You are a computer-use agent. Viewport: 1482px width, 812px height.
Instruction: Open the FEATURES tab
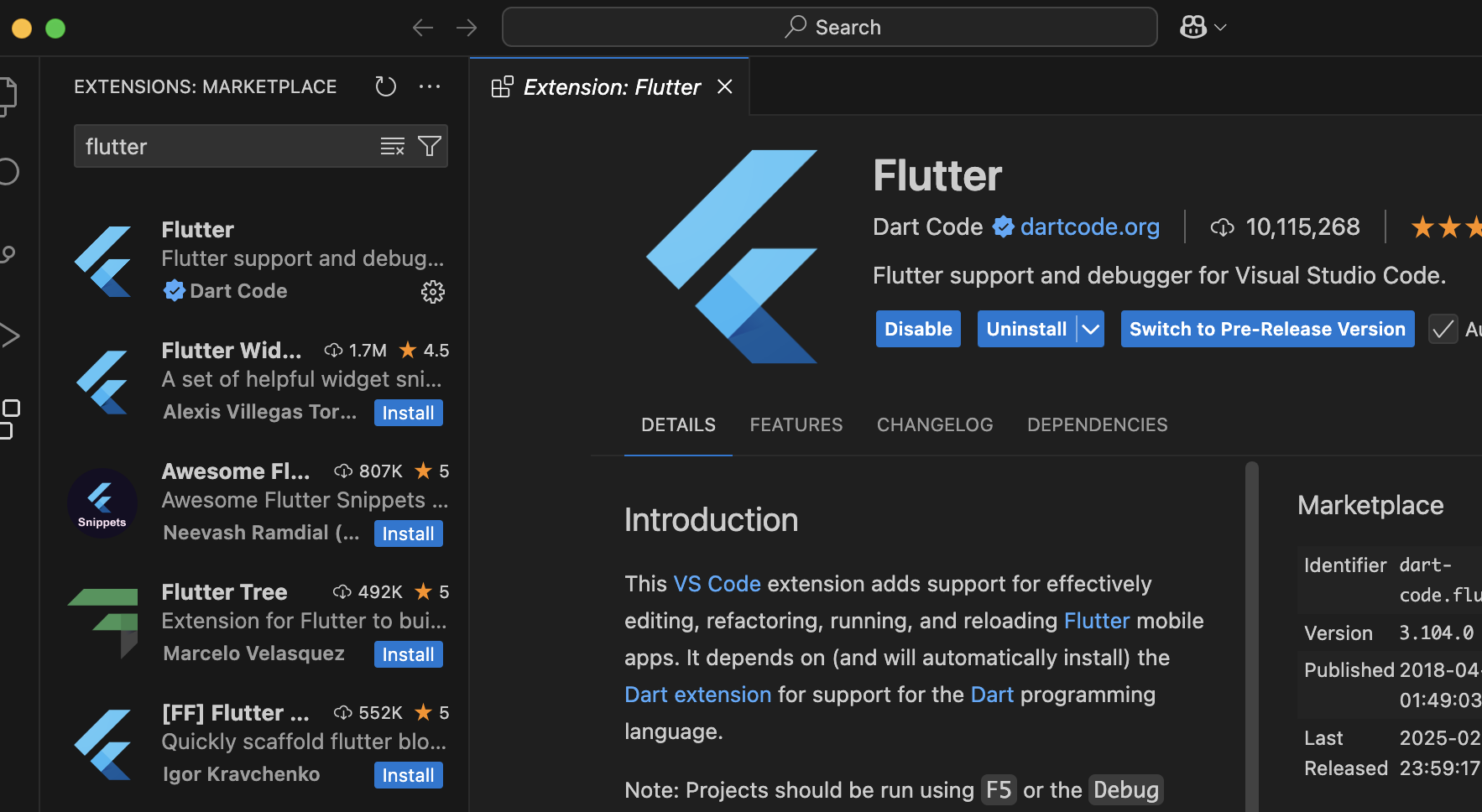point(796,425)
